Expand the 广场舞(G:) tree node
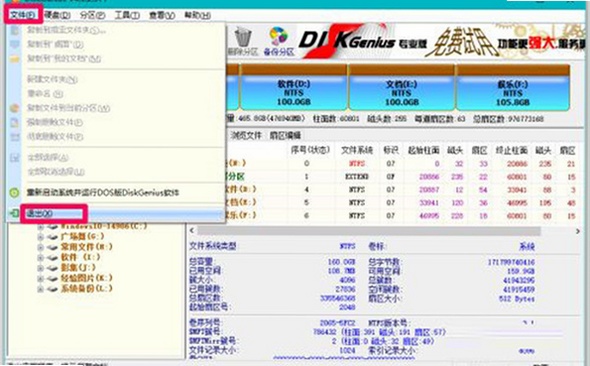The height and width of the screenshot is (366, 590). [x=41, y=237]
